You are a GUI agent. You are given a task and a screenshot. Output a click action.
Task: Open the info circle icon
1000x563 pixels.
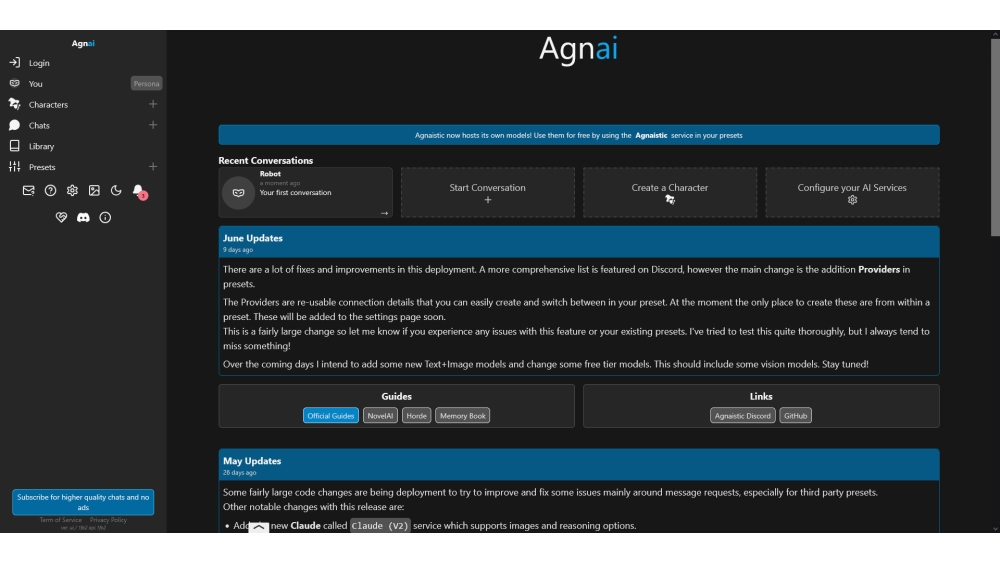pos(105,217)
